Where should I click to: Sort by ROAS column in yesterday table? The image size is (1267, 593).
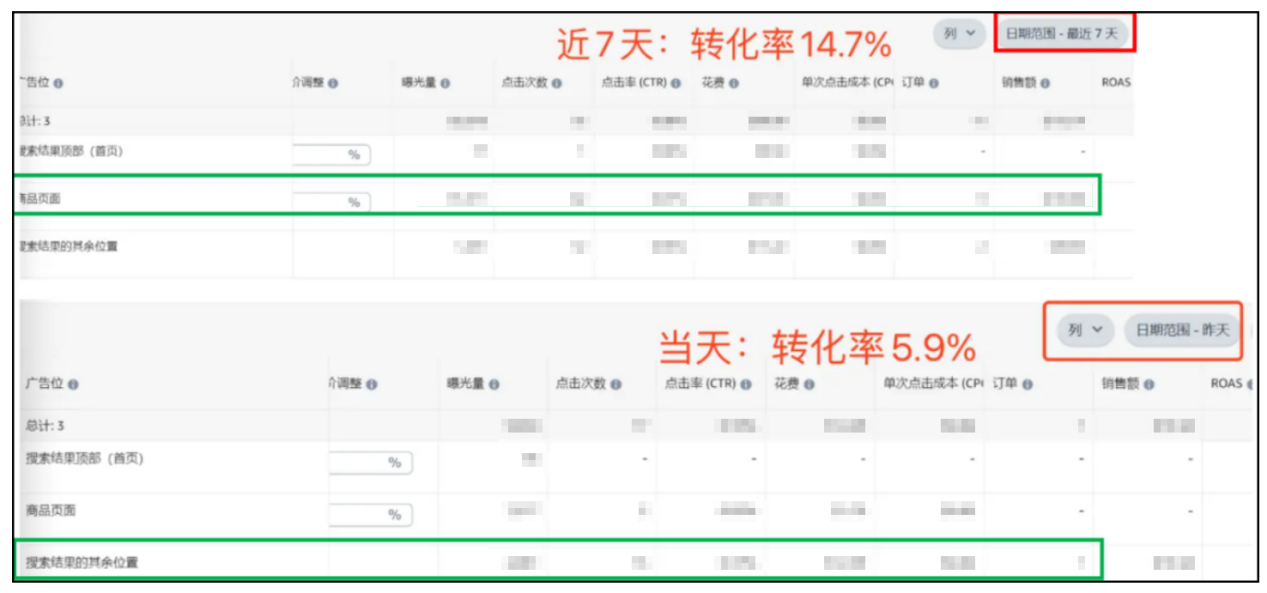click(x=1226, y=384)
